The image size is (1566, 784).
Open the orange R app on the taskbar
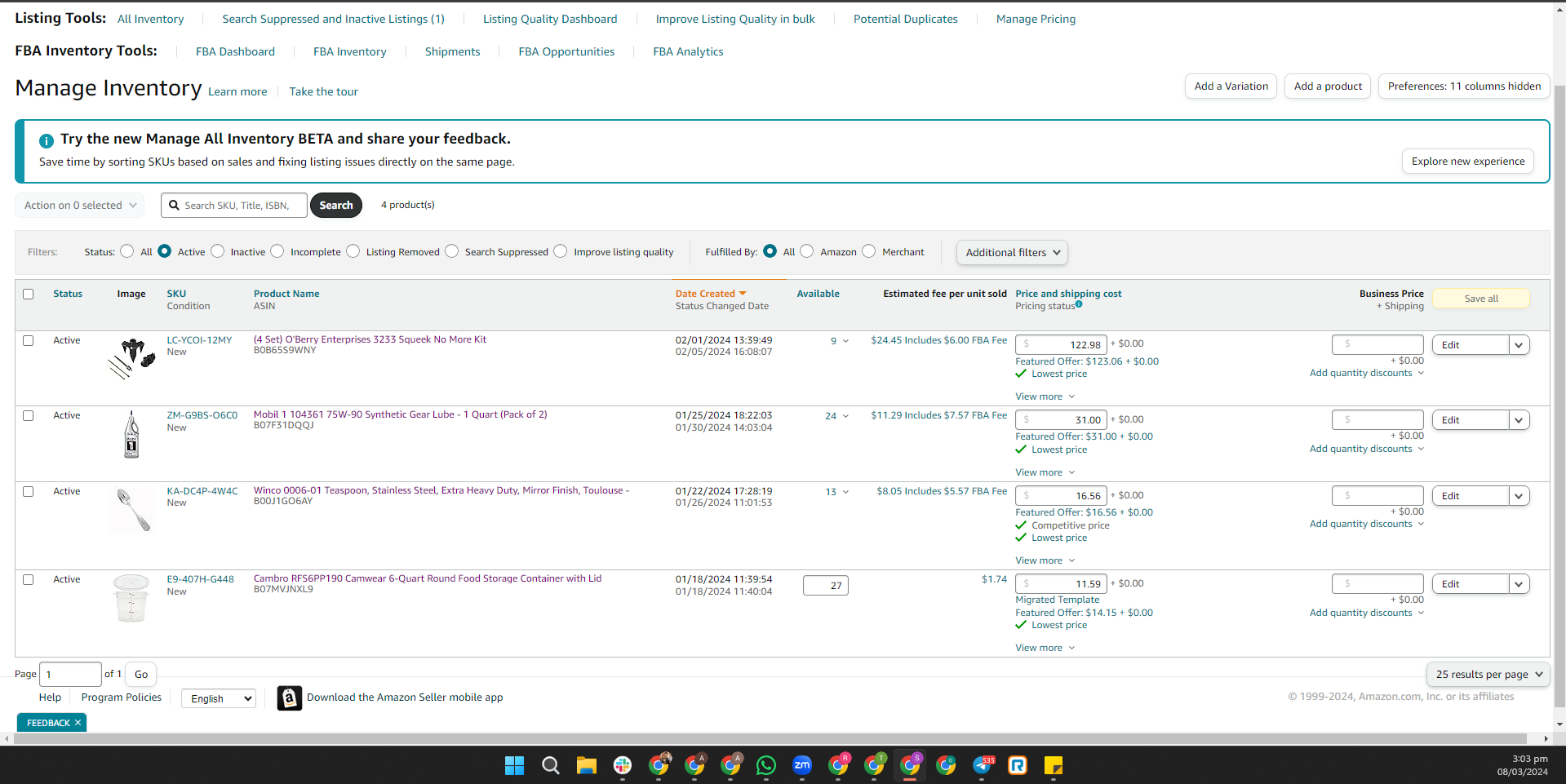(1018, 765)
